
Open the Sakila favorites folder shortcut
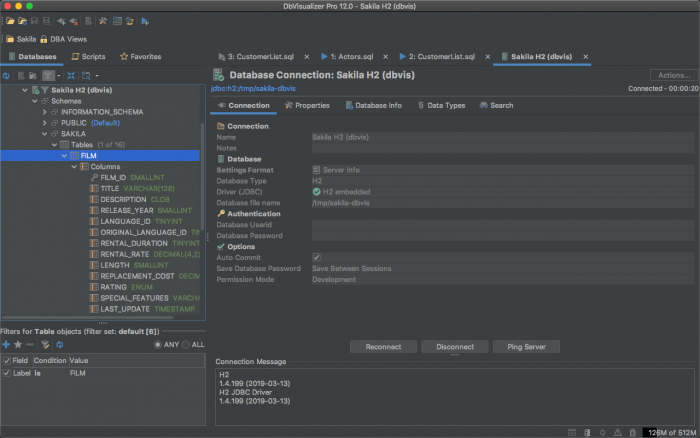(x=21, y=39)
